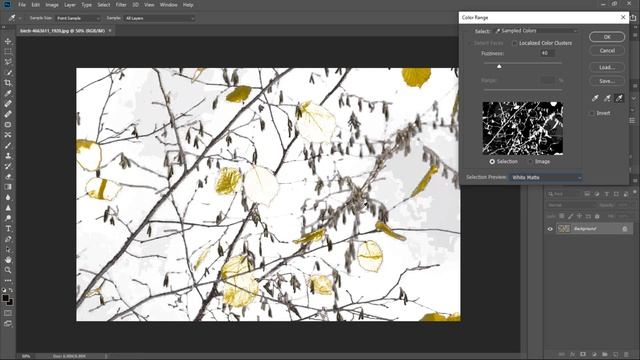Select the Horizontal Type tool

coord(8,229)
